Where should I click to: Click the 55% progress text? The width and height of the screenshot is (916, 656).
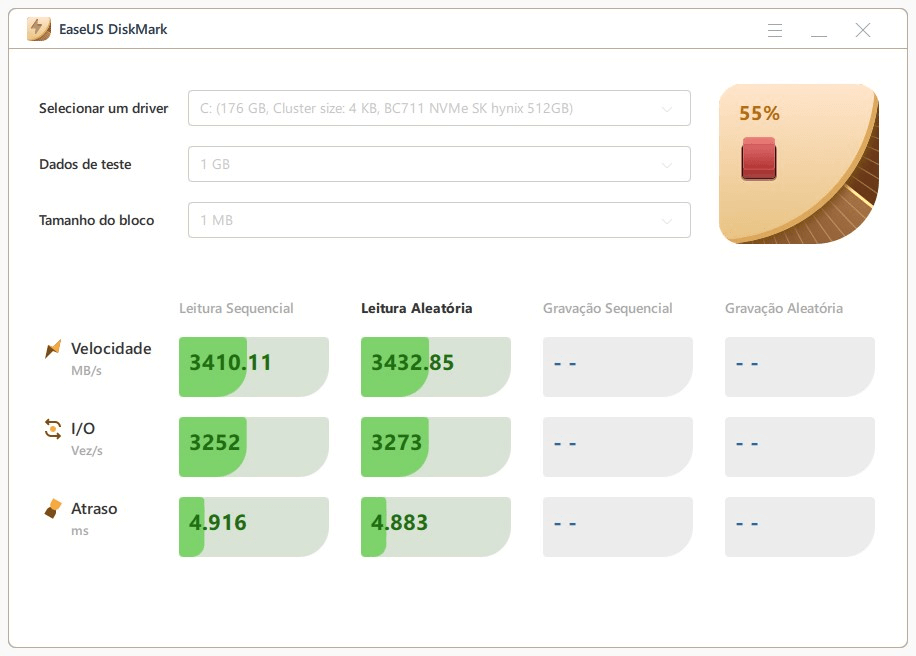pos(759,113)
